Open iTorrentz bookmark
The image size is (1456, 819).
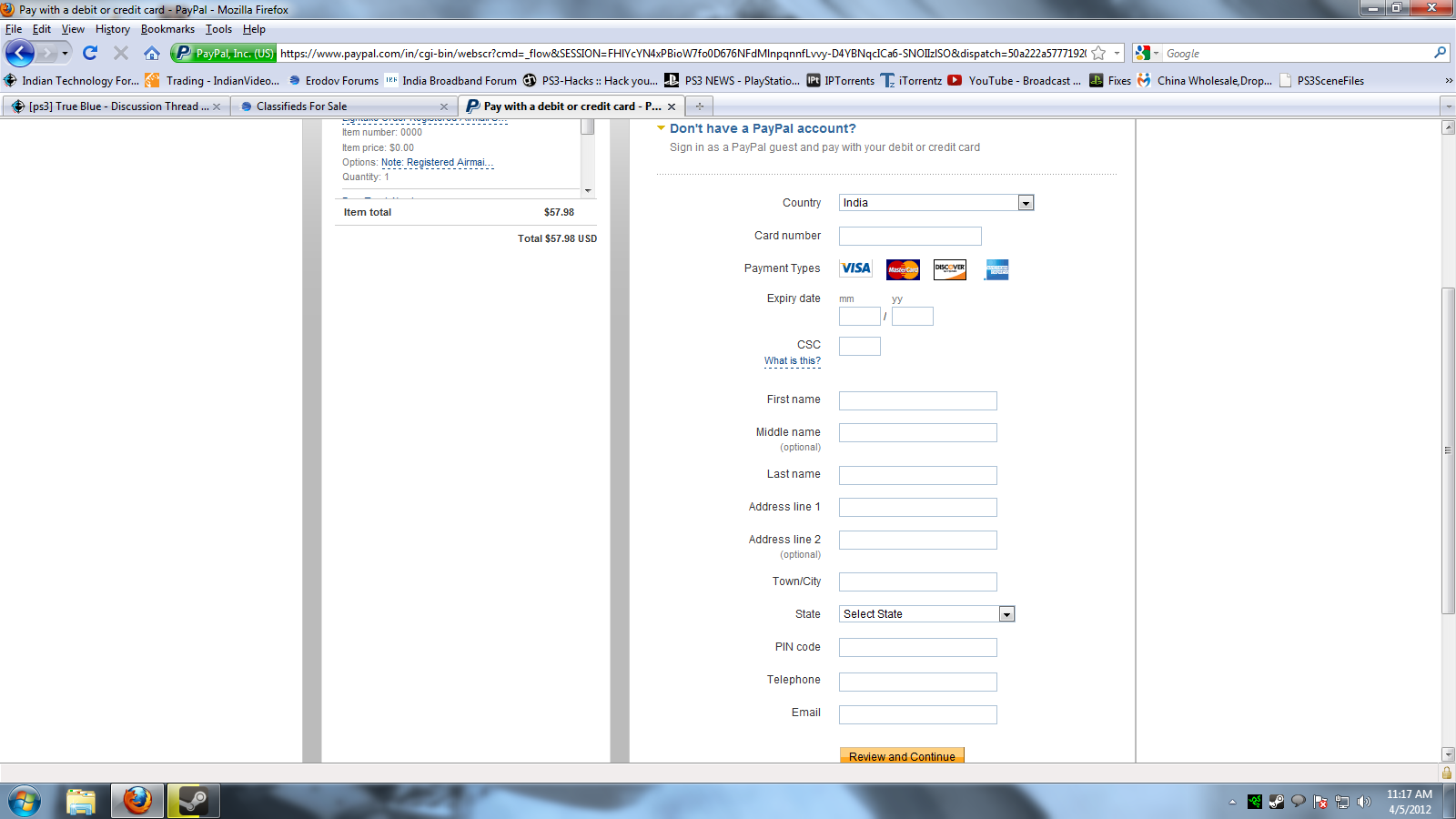coord(911,80)
